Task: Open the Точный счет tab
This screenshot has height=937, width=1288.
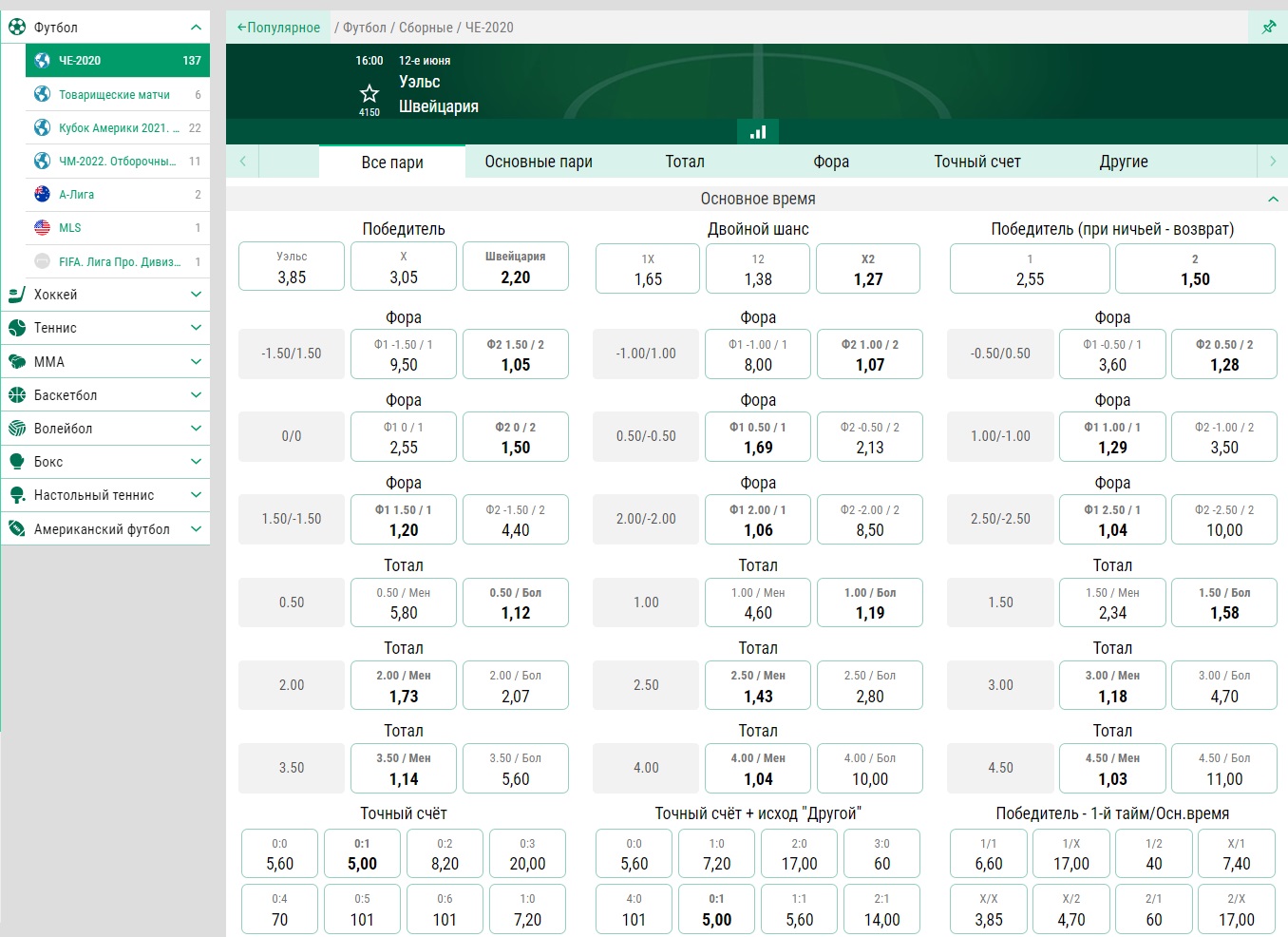Action: pos(977,162)
